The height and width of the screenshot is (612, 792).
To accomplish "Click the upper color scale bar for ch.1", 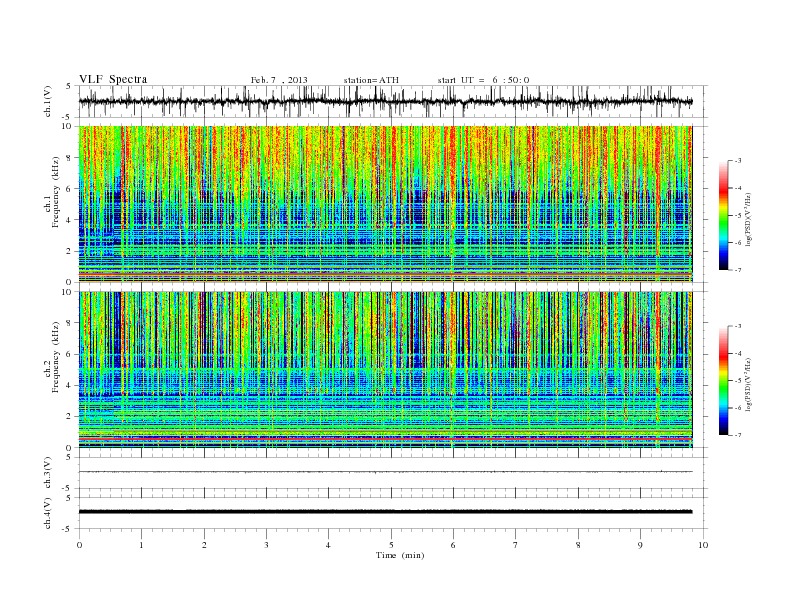I will [723, 215].
